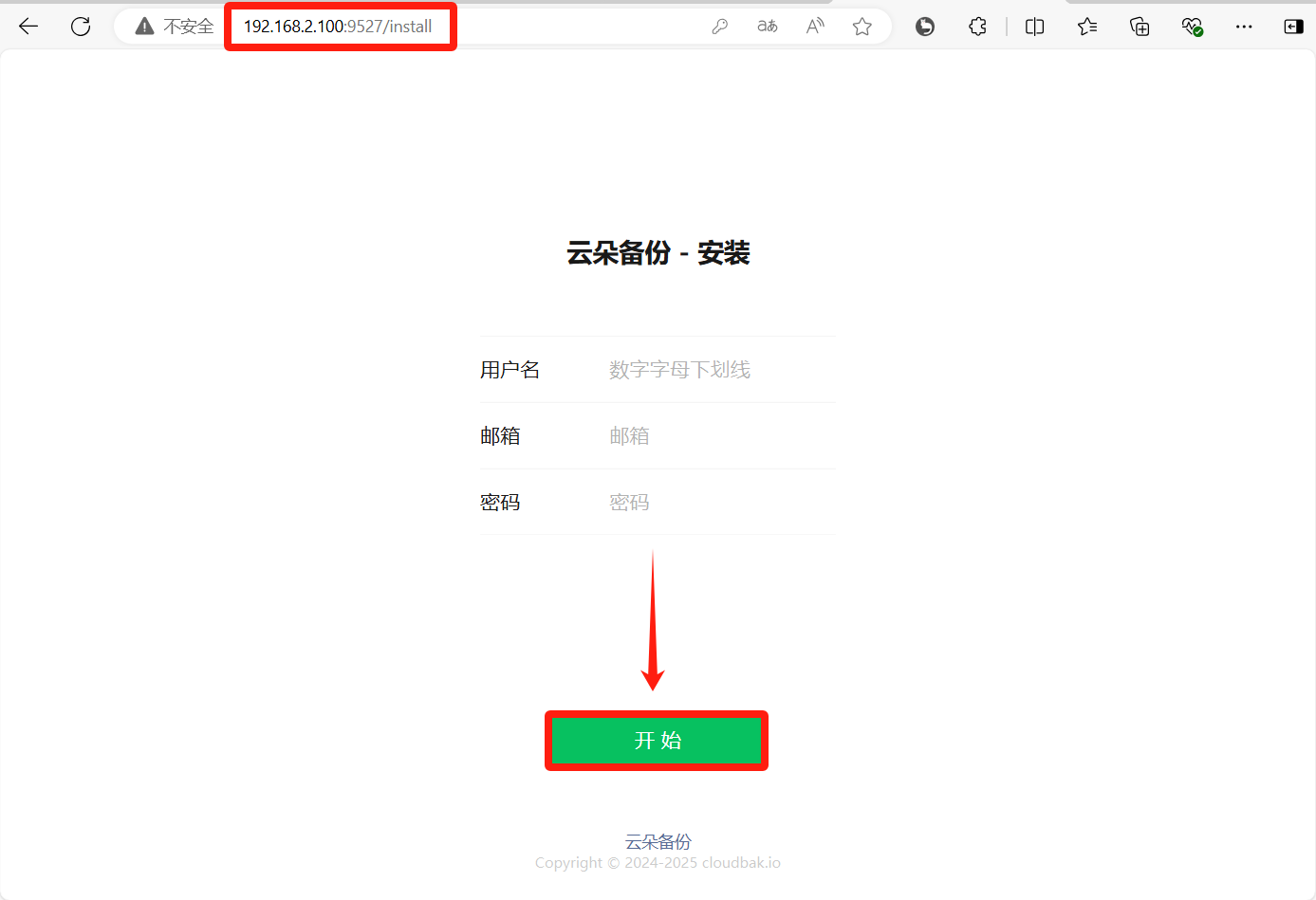
Task: Go back using the browser back arrow
Action: [x=28, y=27]
